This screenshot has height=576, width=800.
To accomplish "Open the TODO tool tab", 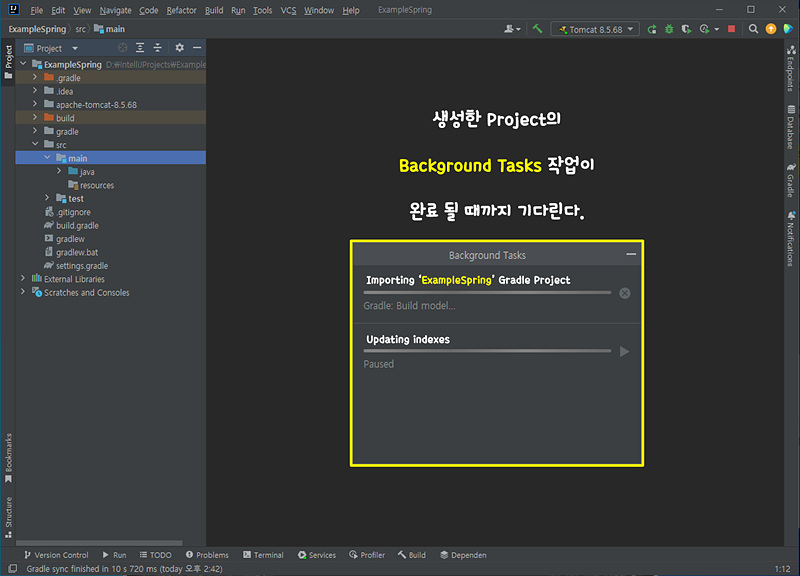I will (156, 555).
